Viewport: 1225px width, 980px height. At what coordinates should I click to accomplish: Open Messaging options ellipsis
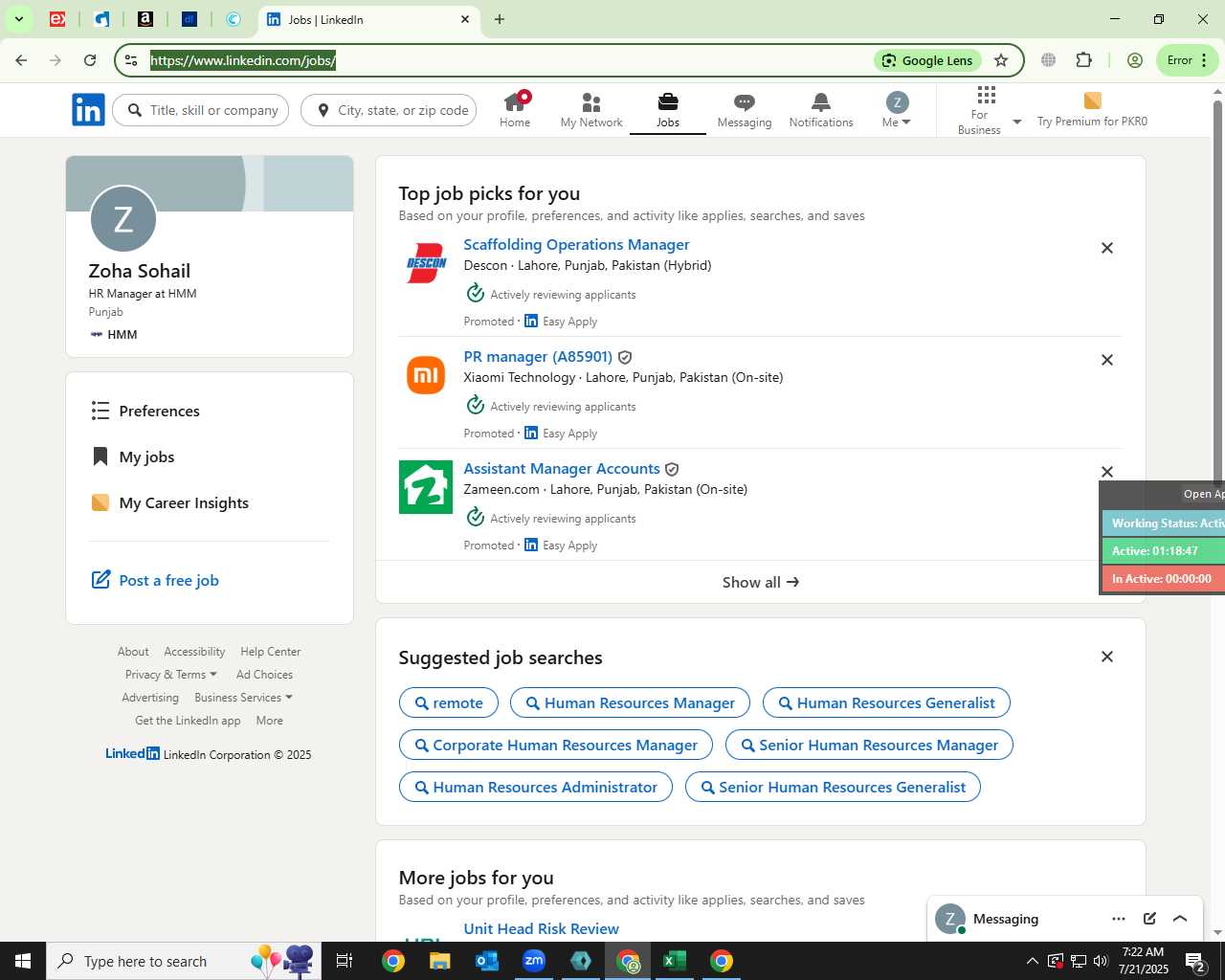[1119, 919]
